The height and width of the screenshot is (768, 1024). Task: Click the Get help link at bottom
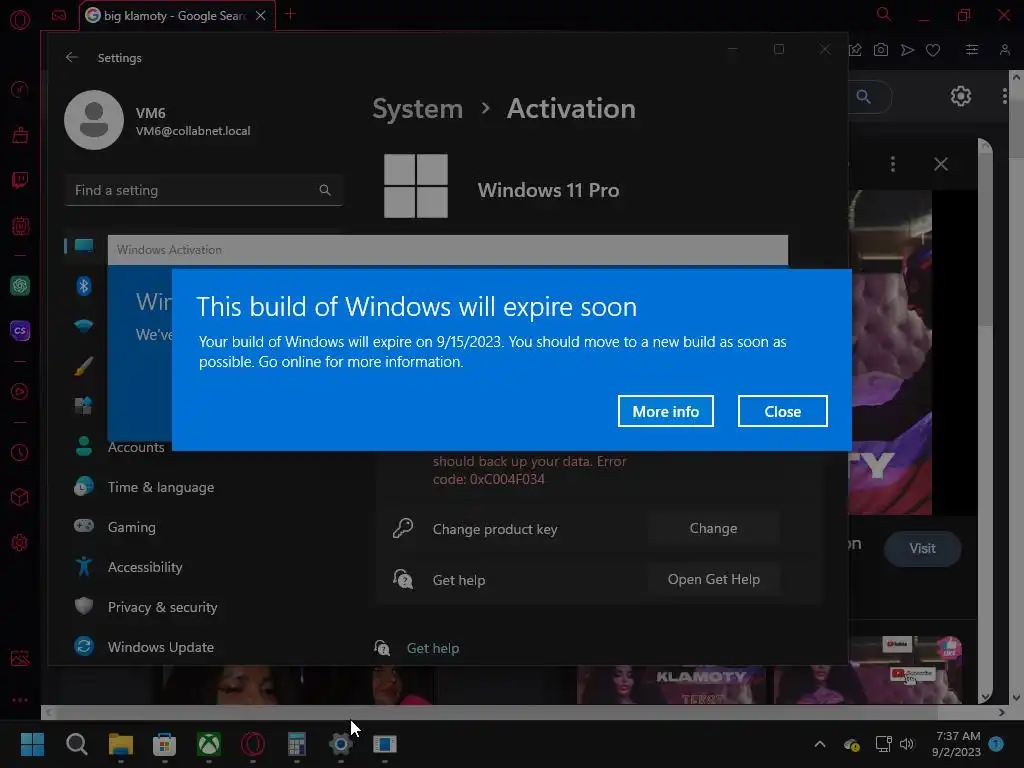pos(432,648)
